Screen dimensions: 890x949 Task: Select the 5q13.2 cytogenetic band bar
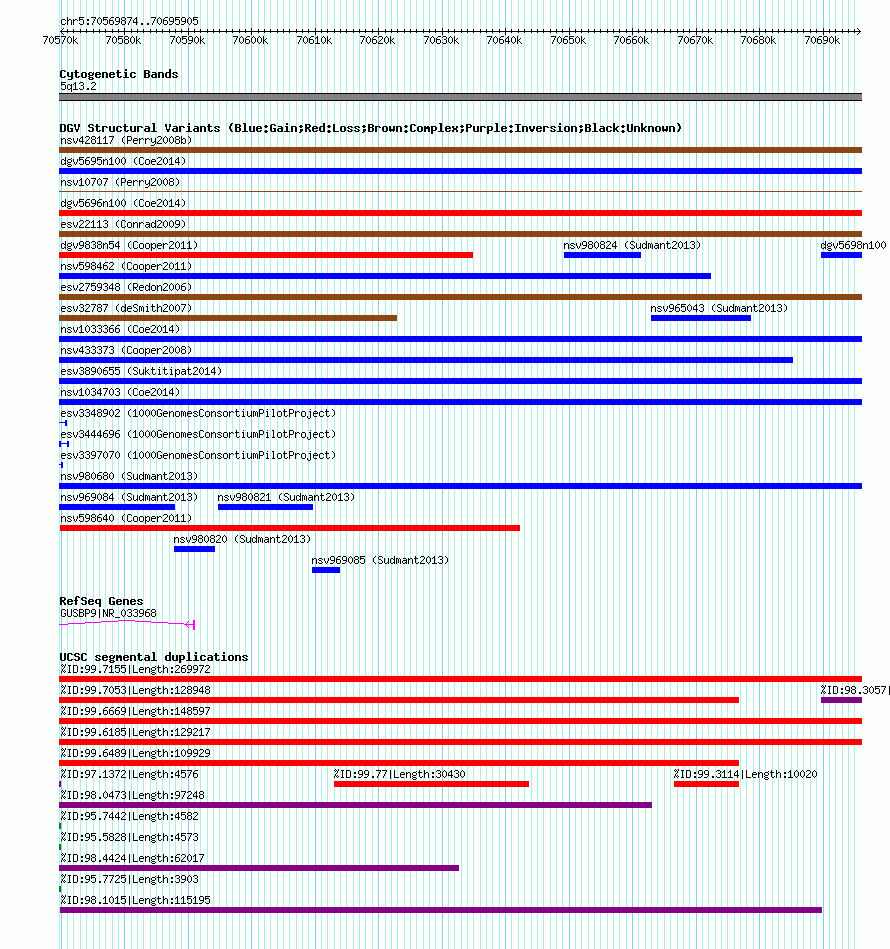[460, 97]
